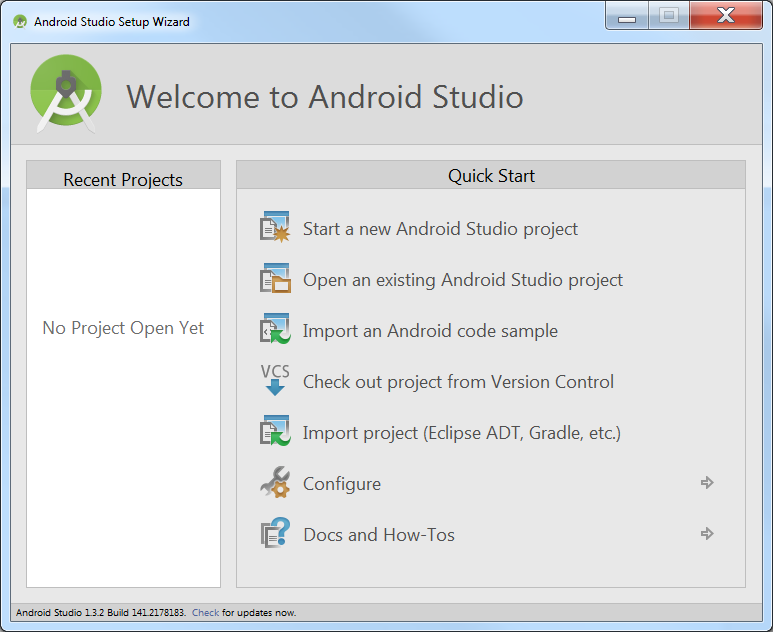Close the Android Studio Setup Wizard window

[x=726, y=16]
